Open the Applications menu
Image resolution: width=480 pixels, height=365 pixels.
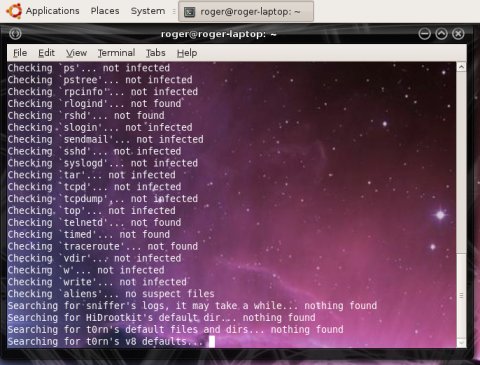tap(53, 11)
